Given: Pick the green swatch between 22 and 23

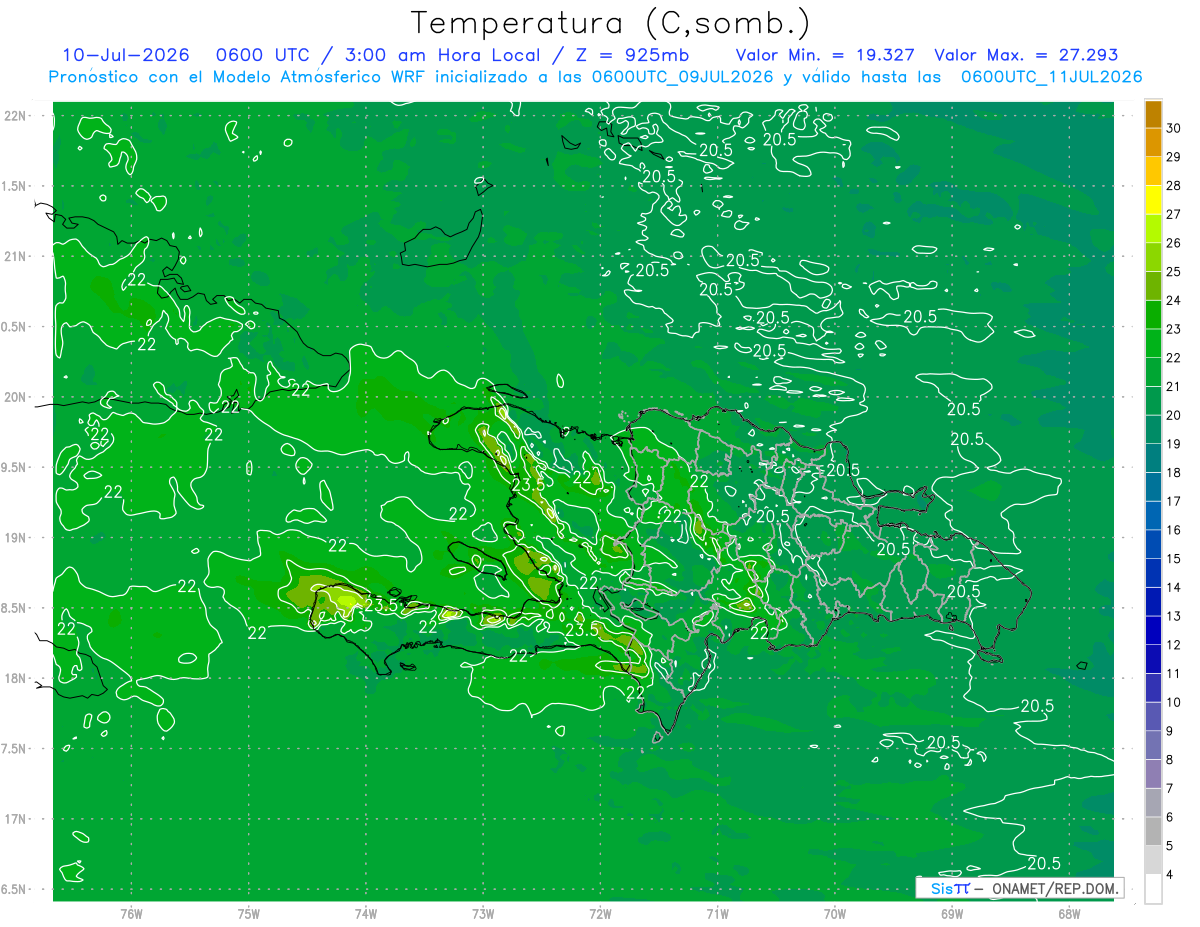Looking at the screenshot, I should (1153, 344).
